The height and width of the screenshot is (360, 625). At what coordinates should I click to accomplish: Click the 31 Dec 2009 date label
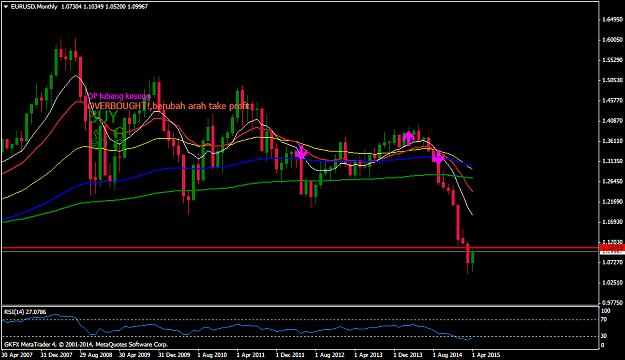pos(174,355)
